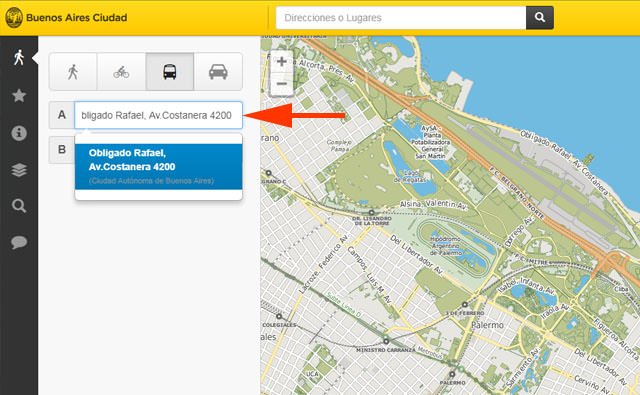Click the 3 de Febrero station marker
The image size is (640, 395).
(x=464, y=304)
